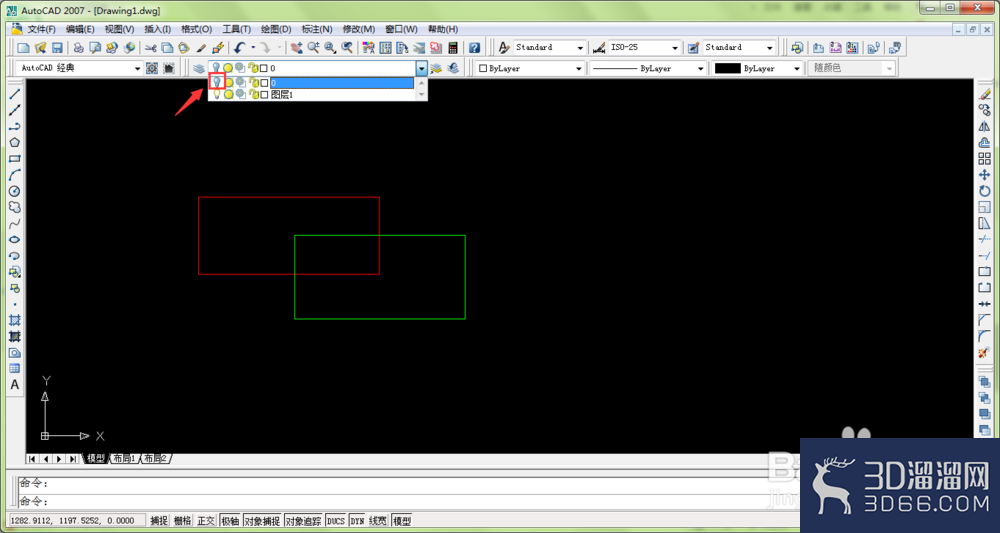Select the Circle draw tool
This screenshot has width=1000, height=533.
pyautogui.click(x=15, y=191)
